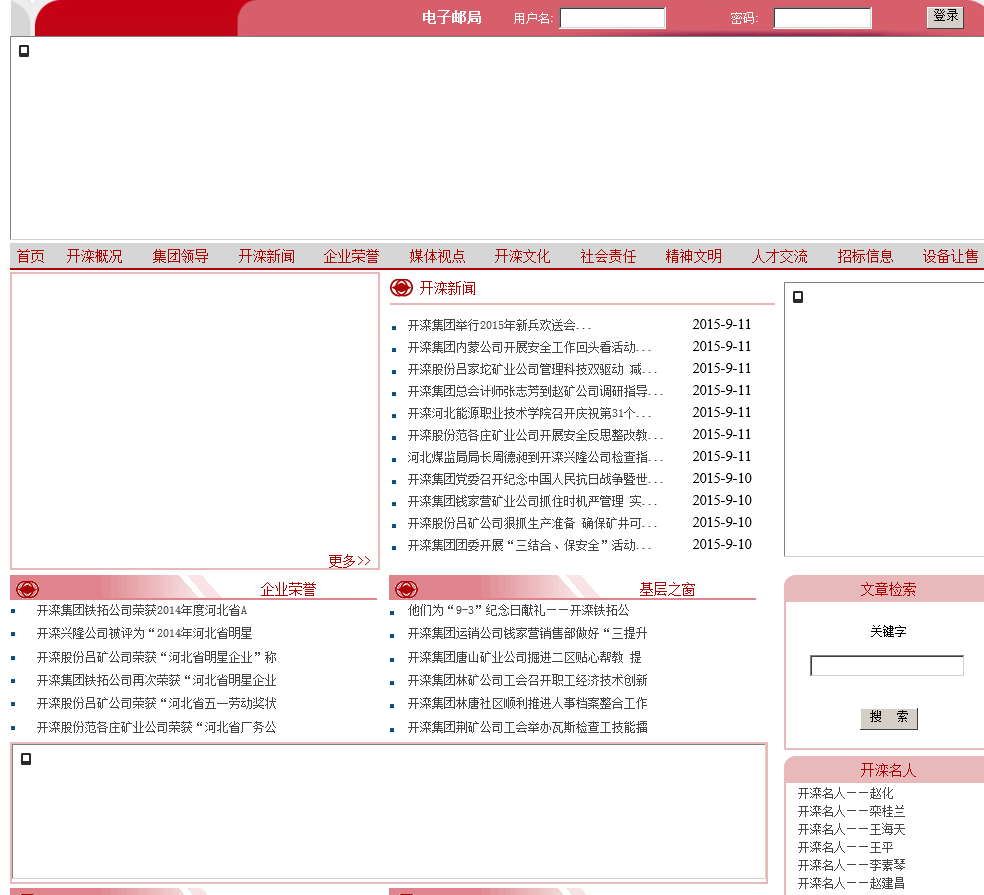Open 开滦股份吕矿公司荣获河北省五一劳动奖状
This screenshot has height=895, width=984.
pyautogui.click(x=156, y=704)
